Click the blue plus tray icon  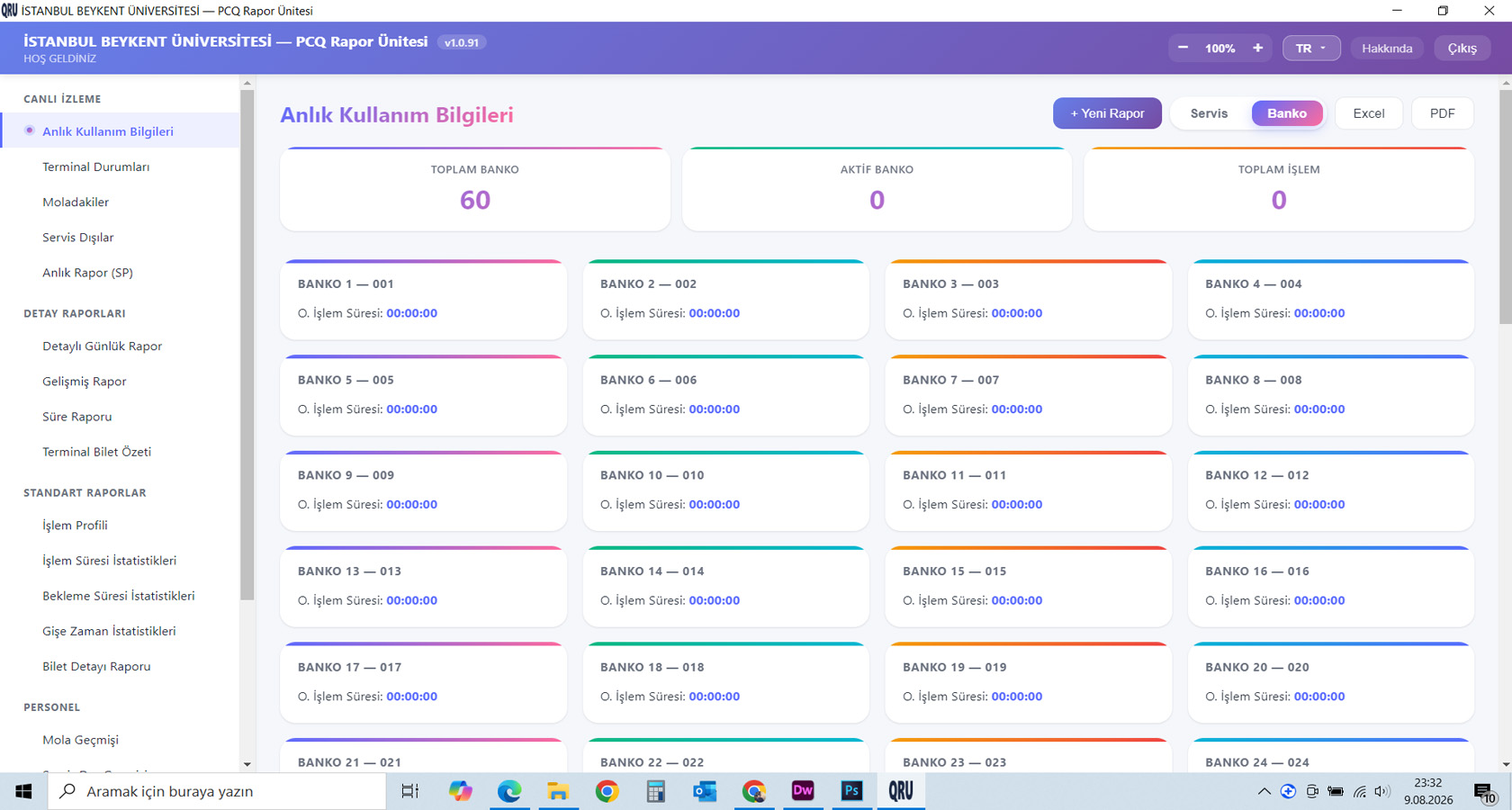[x=1288, y=792]
